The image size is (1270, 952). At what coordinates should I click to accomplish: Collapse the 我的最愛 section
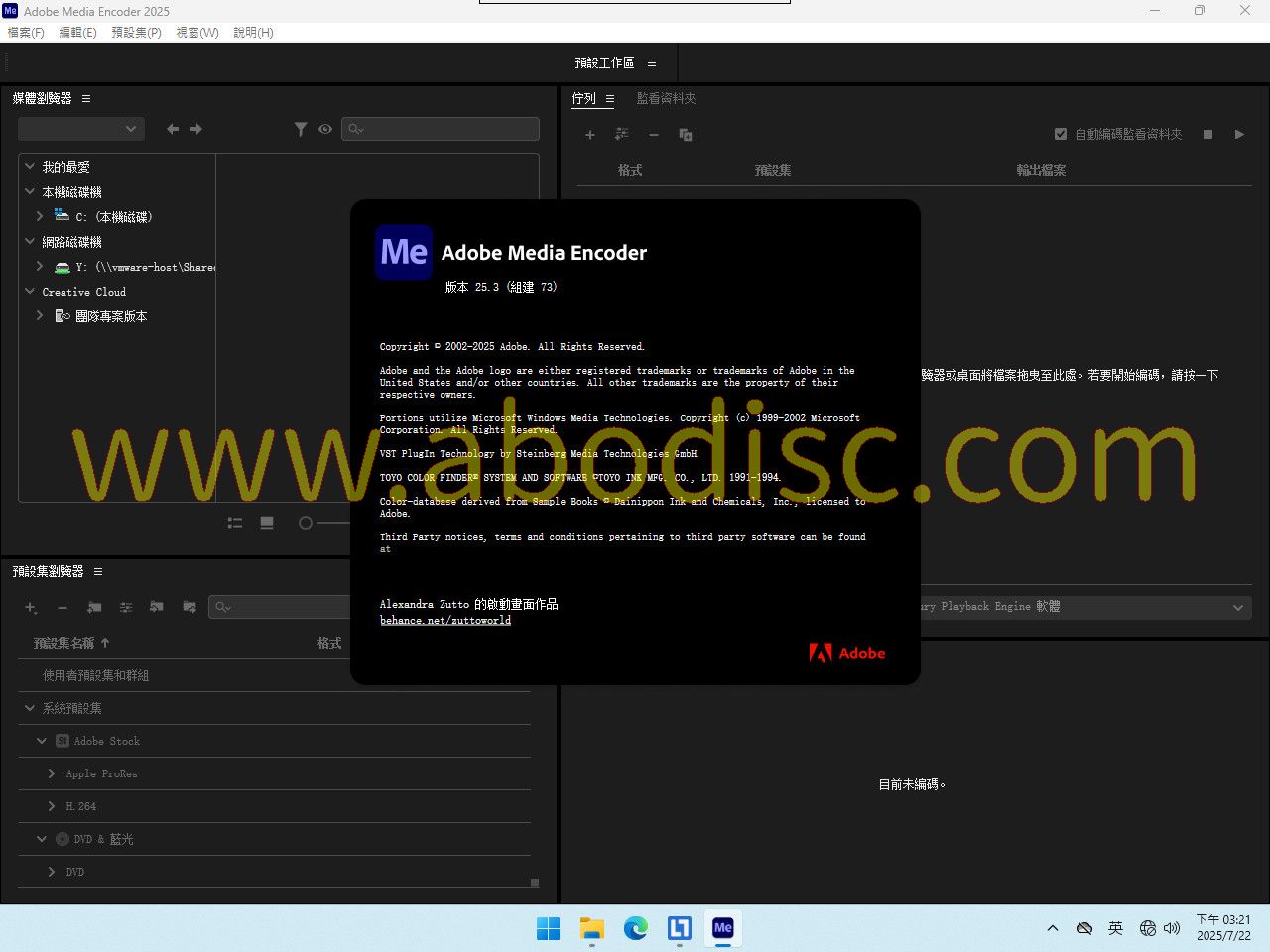[x=30, y=167]
